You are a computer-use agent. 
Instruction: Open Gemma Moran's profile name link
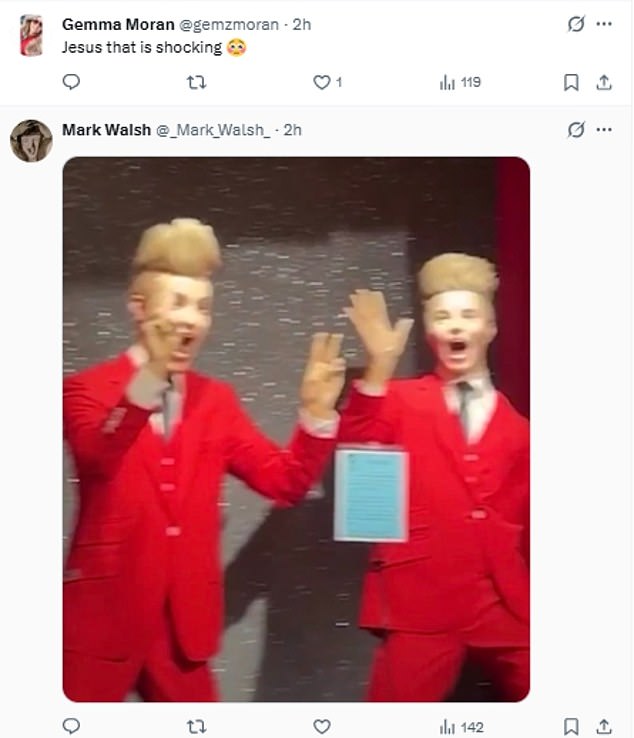click(118, 24)
